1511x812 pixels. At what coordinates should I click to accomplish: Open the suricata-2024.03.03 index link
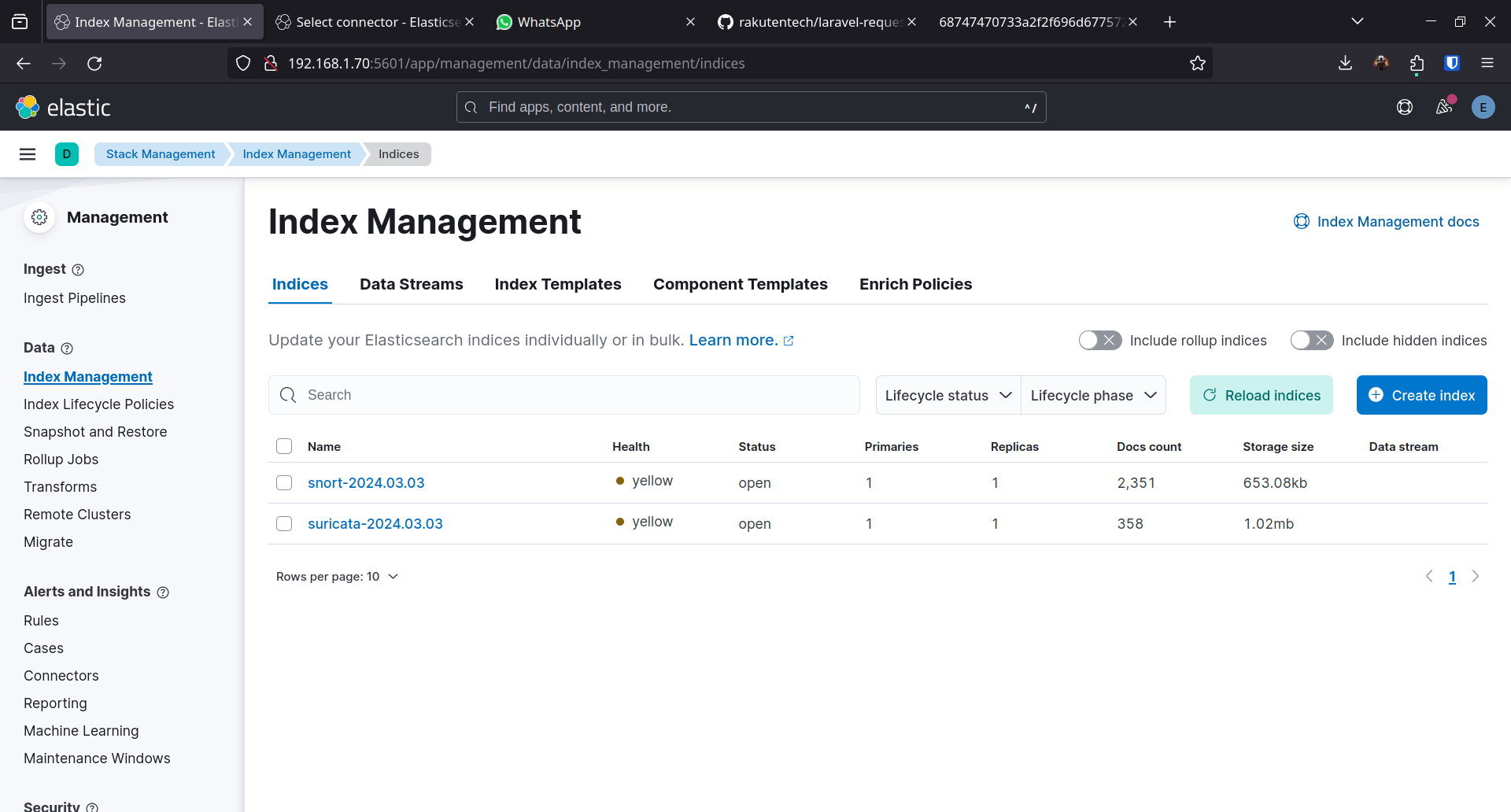click(x=375, y=524)
